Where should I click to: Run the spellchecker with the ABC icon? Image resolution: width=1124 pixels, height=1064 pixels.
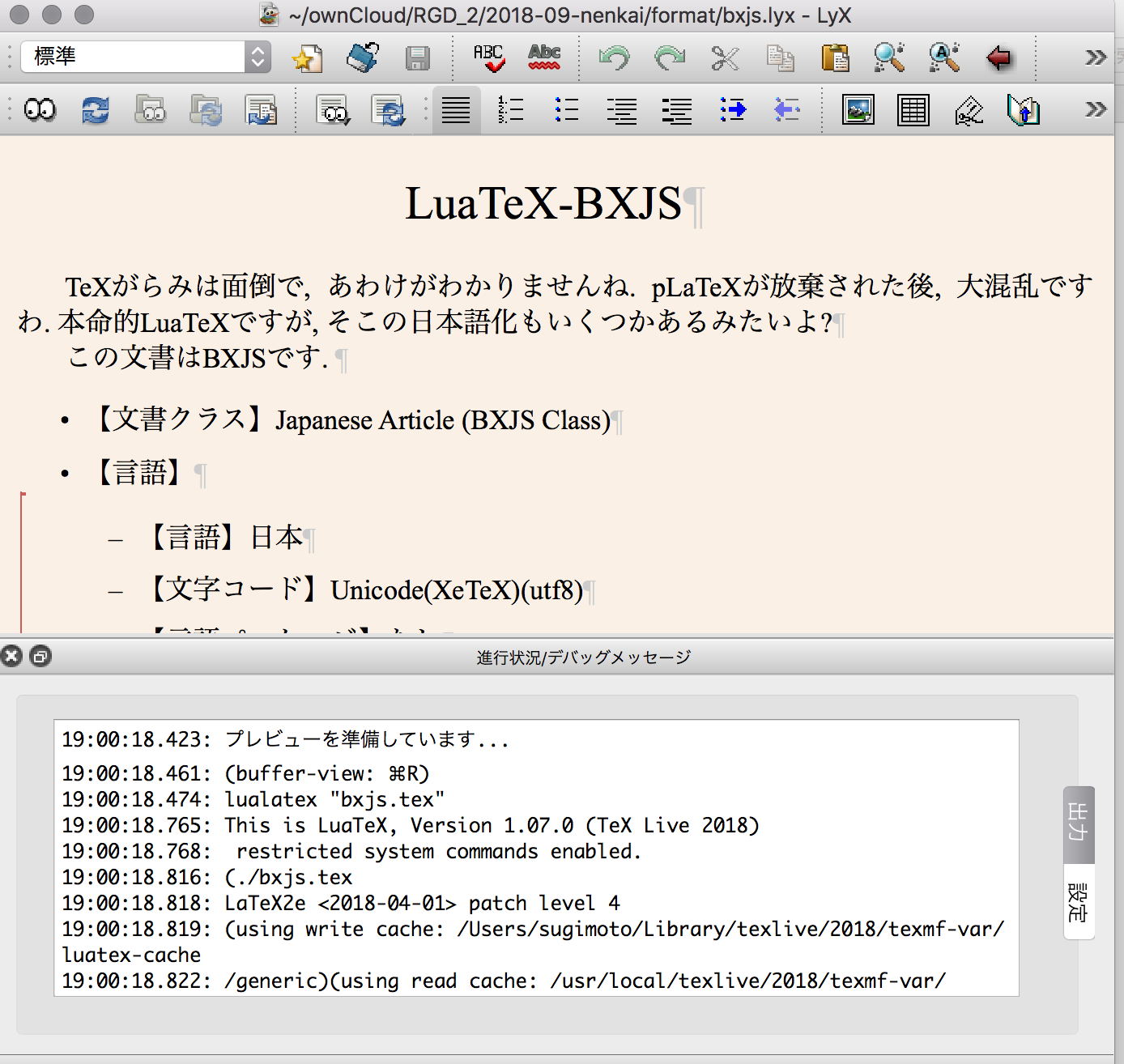coord(489,57)
